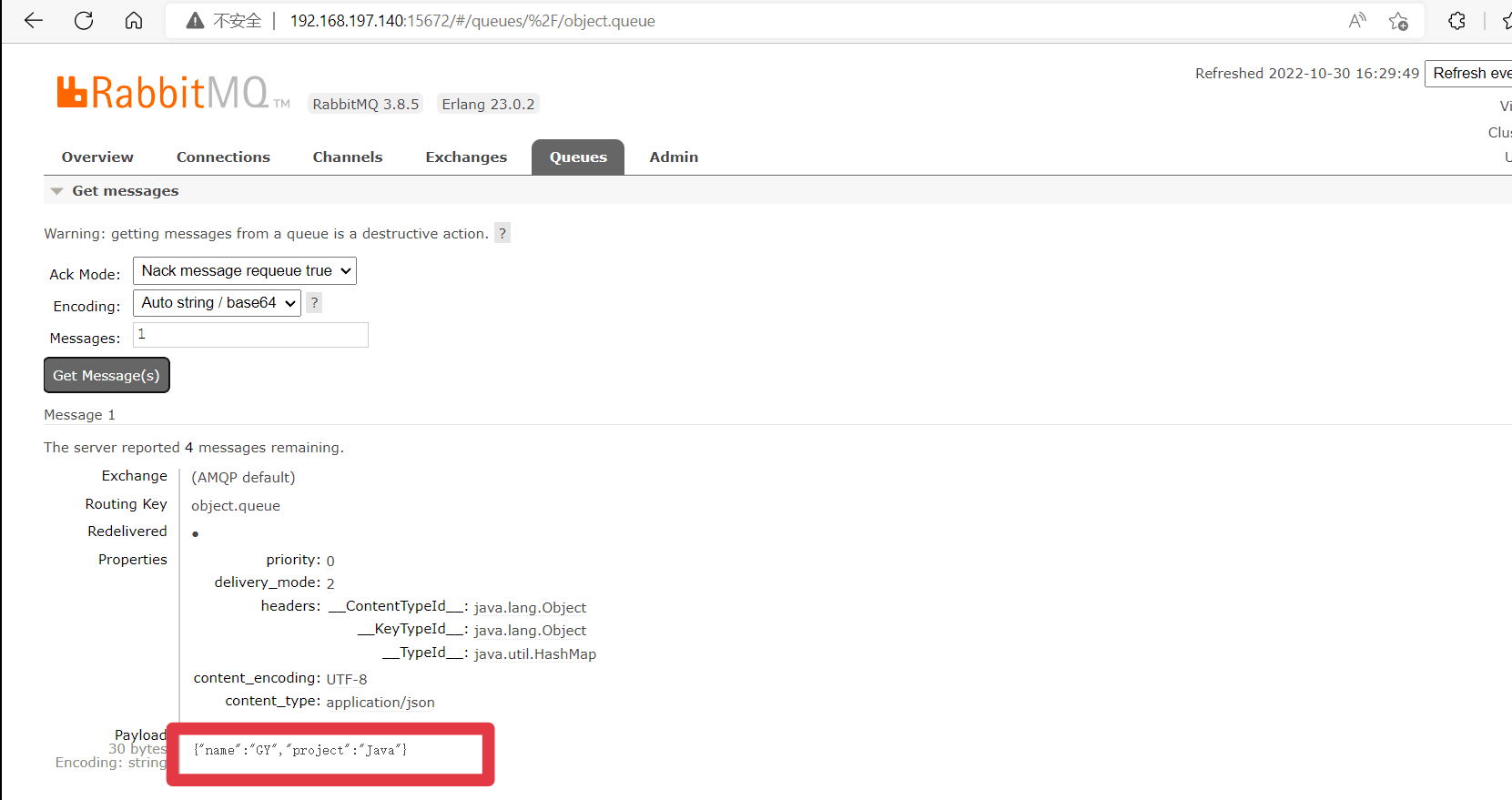Open the Refresh interval dropdown
The image size is (1512, 800).
point(1469,73)
